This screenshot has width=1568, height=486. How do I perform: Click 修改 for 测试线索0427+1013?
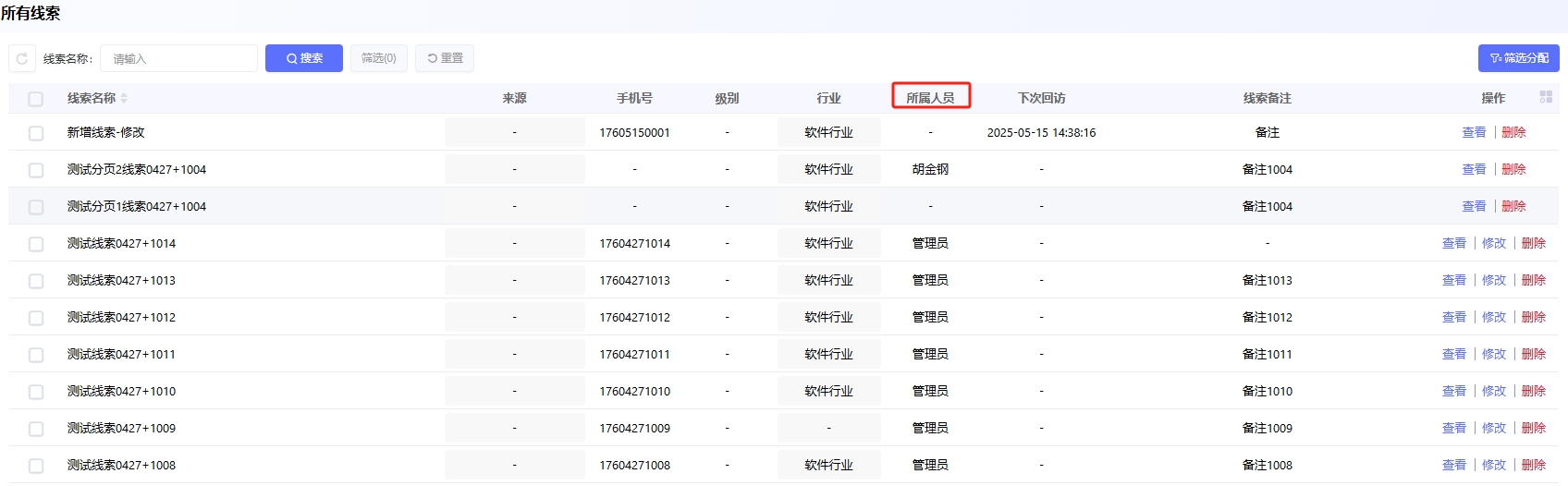pos(1494,280)
